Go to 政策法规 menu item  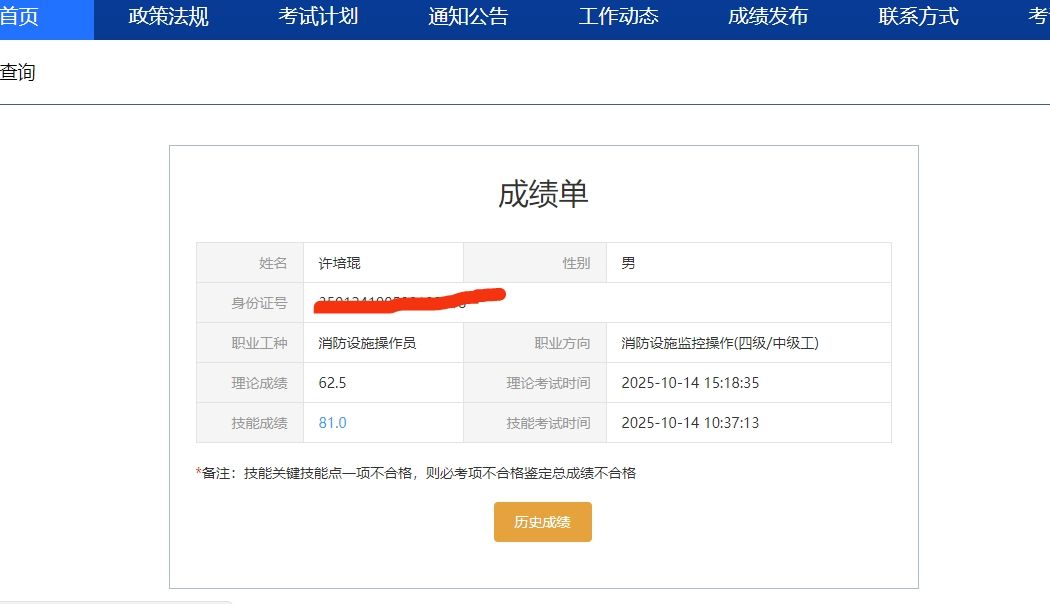tap(169, 17)
